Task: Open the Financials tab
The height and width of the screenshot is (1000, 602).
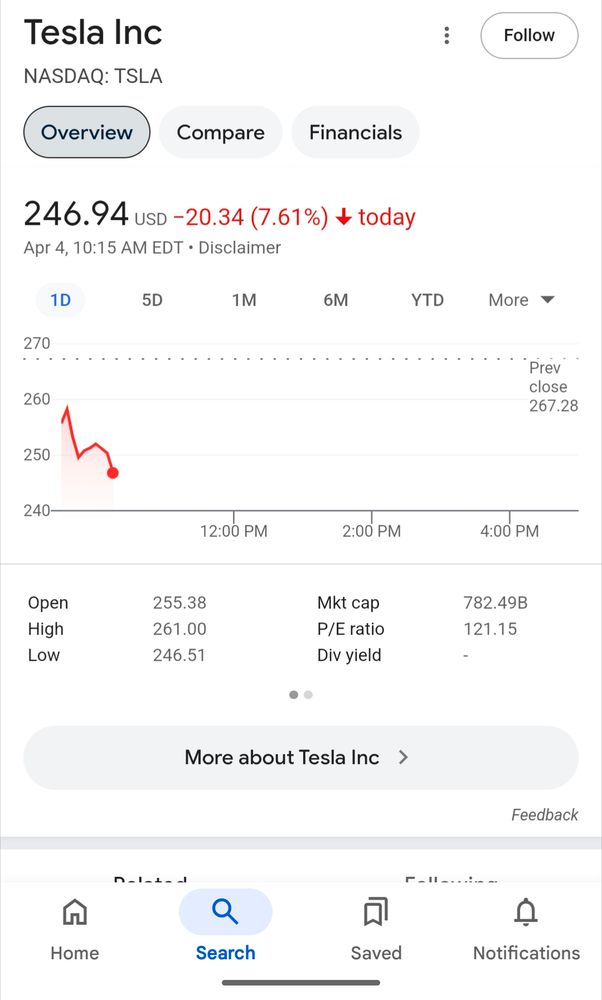Action: (355, 133)
